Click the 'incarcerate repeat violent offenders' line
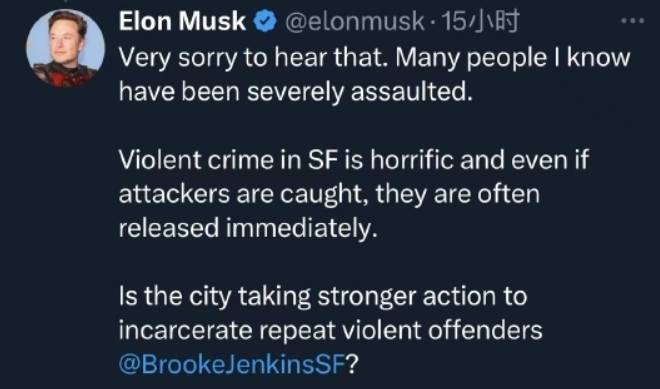Viewport: 660px width, 389px height. pyautogui.click(x=330, y=330)
